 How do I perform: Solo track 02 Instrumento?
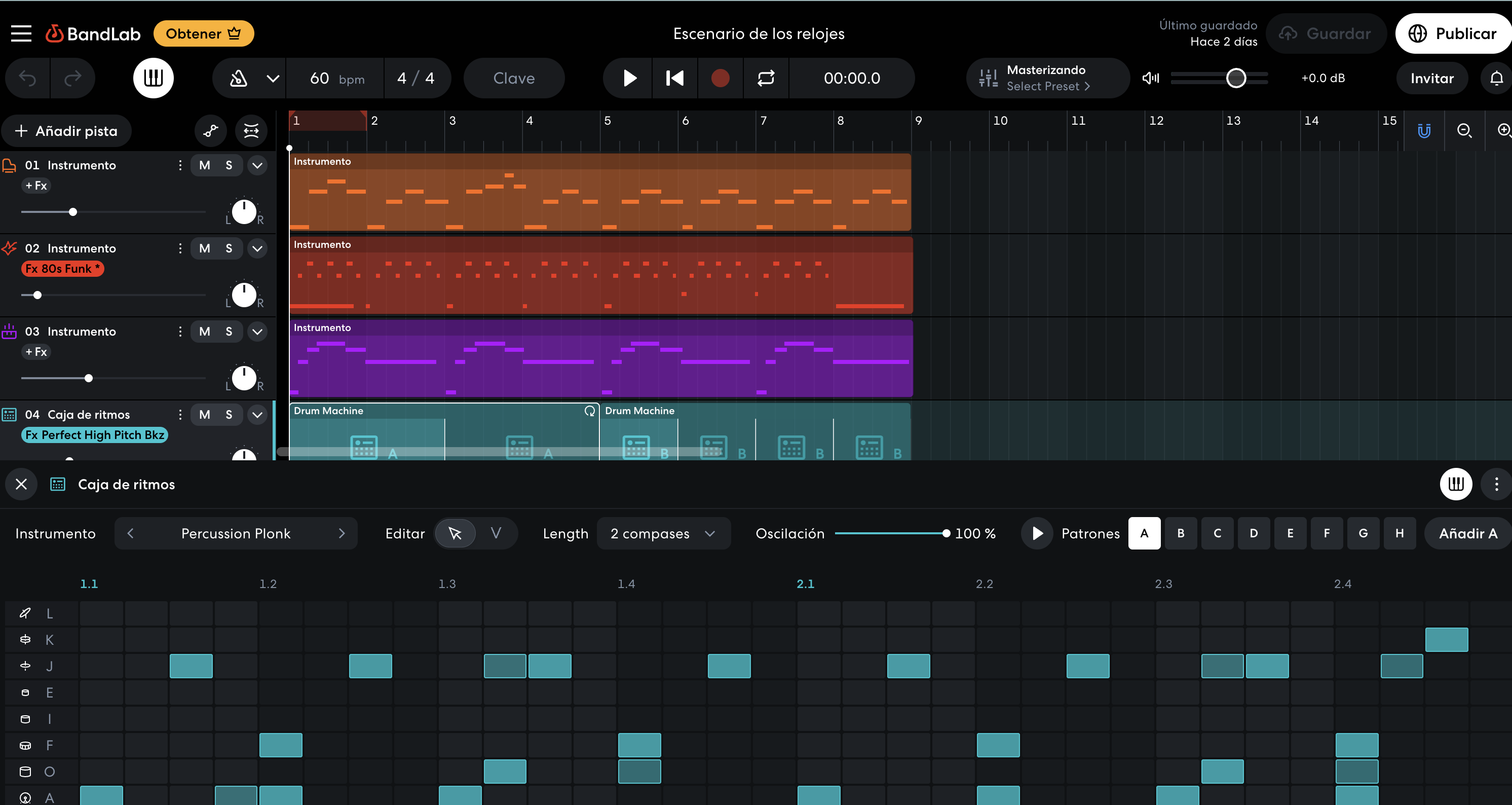[229, 248]
